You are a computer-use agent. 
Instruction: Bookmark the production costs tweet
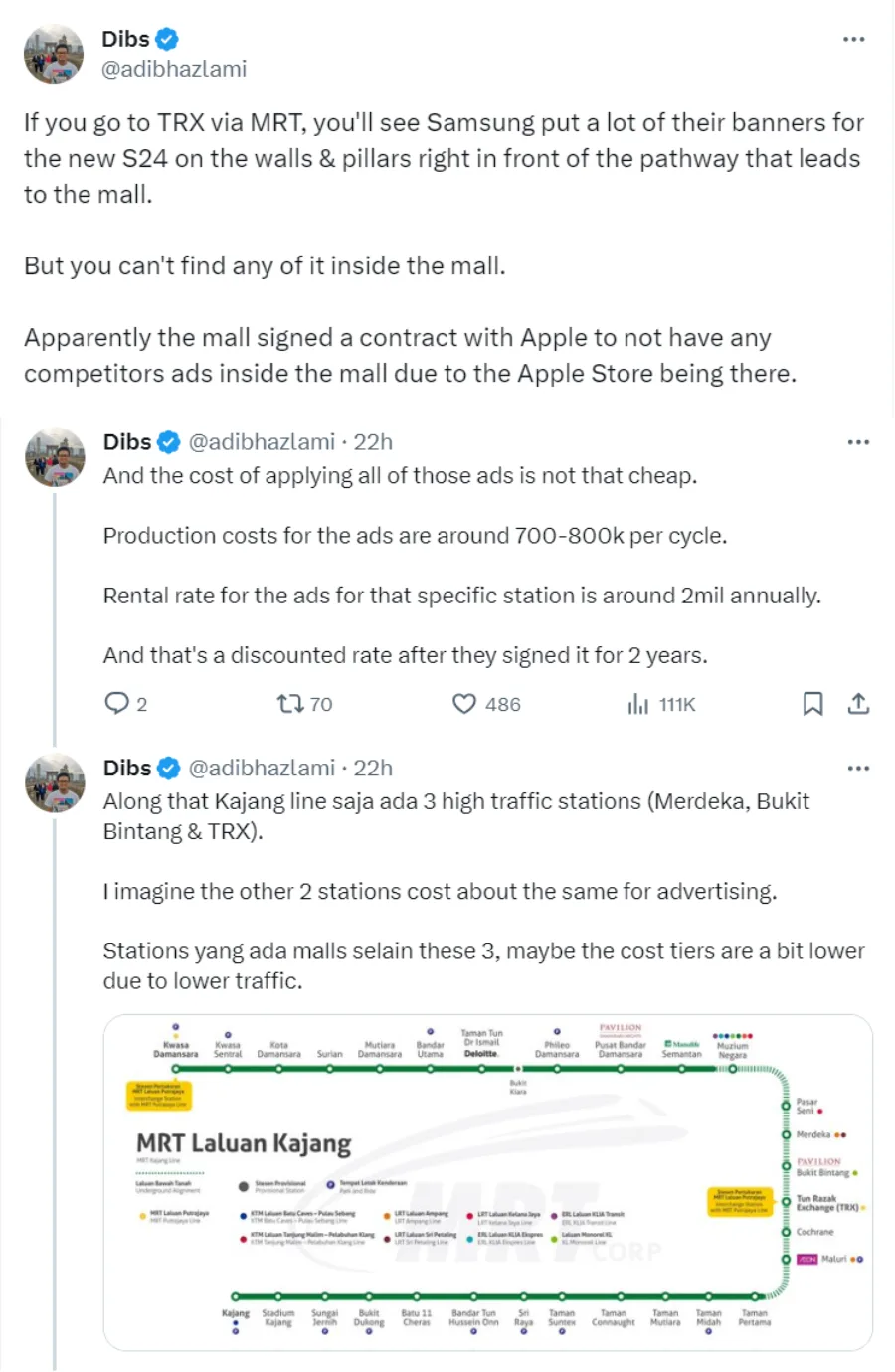[812, 704]
